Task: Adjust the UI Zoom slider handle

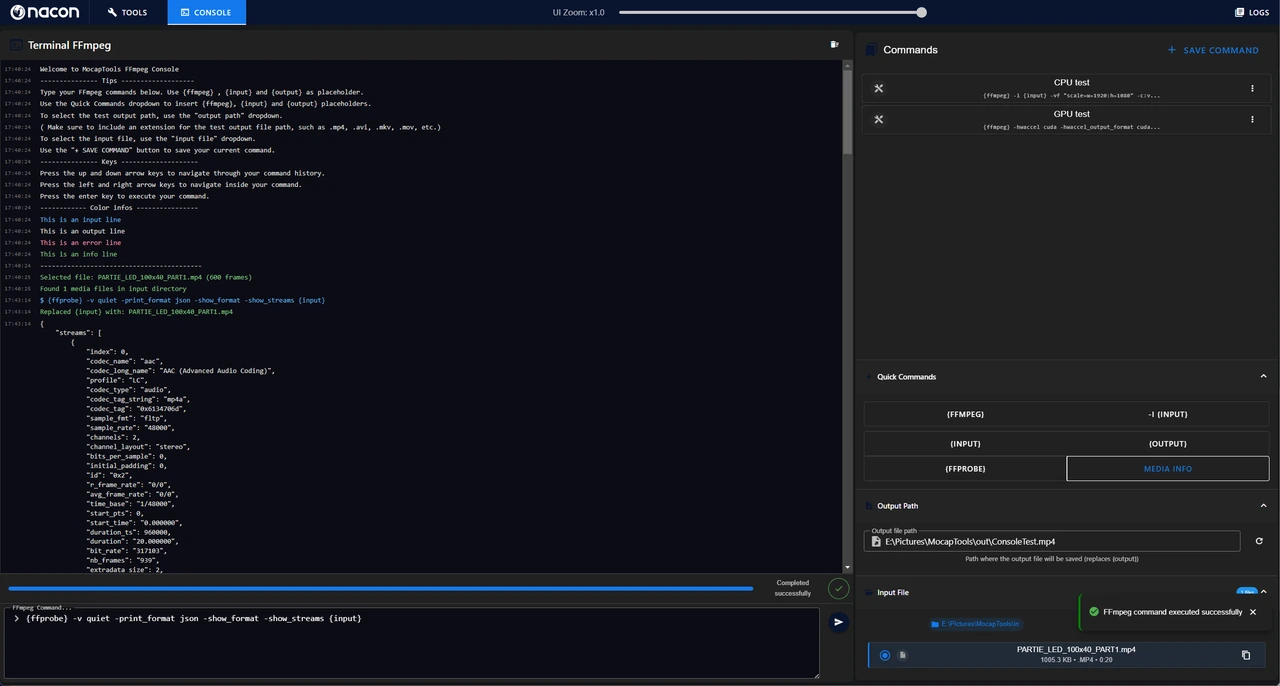Action: pos(921,12)
